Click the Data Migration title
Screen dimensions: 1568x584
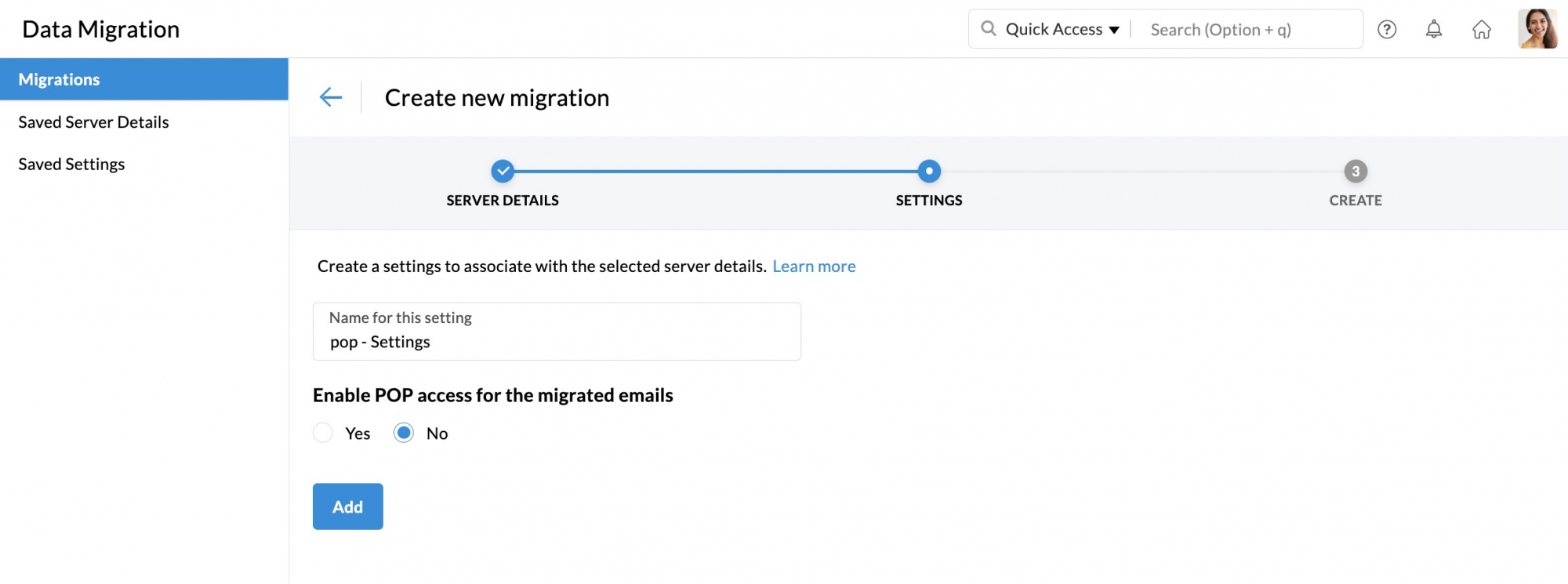click(101, 29)
